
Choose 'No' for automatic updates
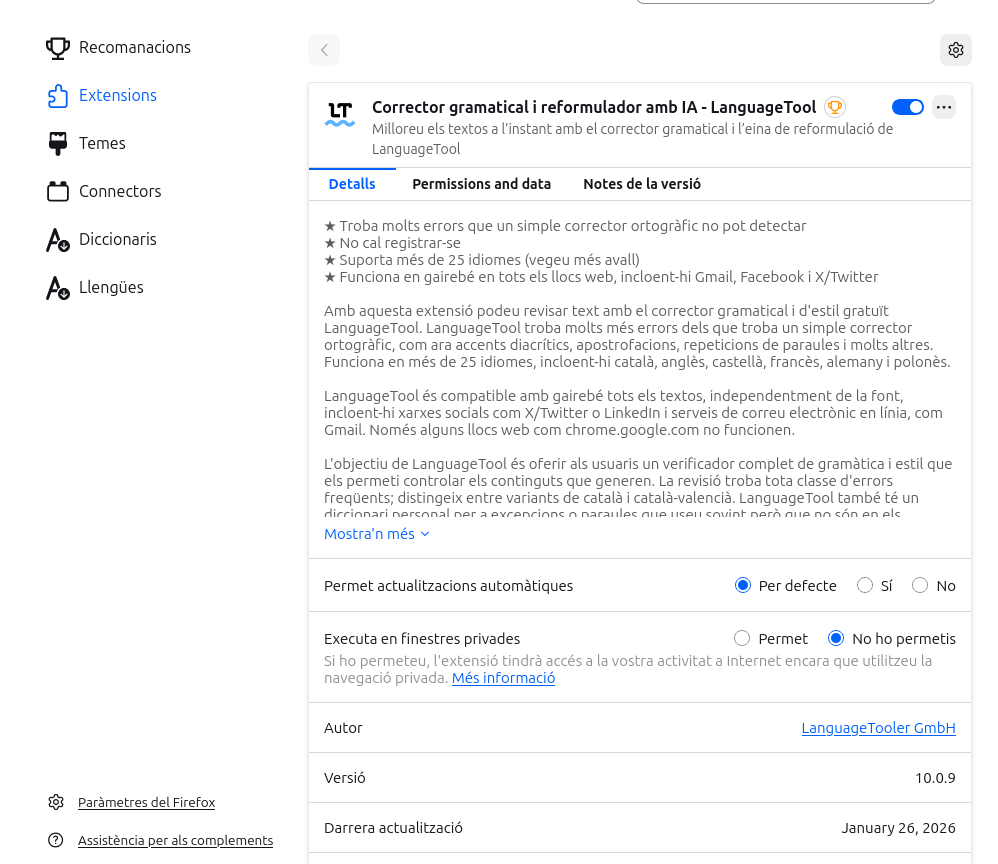tap(920, 586)
